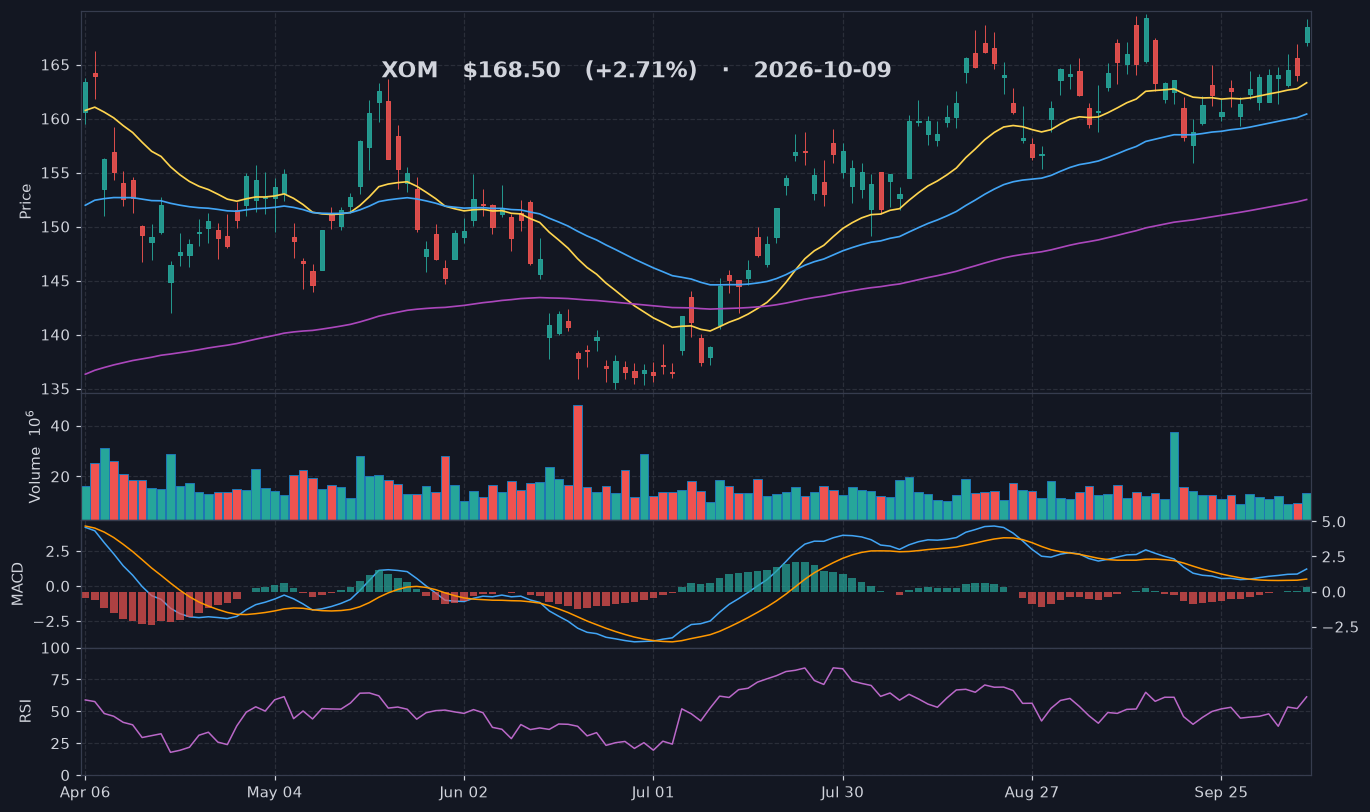Click the XOM ticker symbol in the title

(410, 70)
